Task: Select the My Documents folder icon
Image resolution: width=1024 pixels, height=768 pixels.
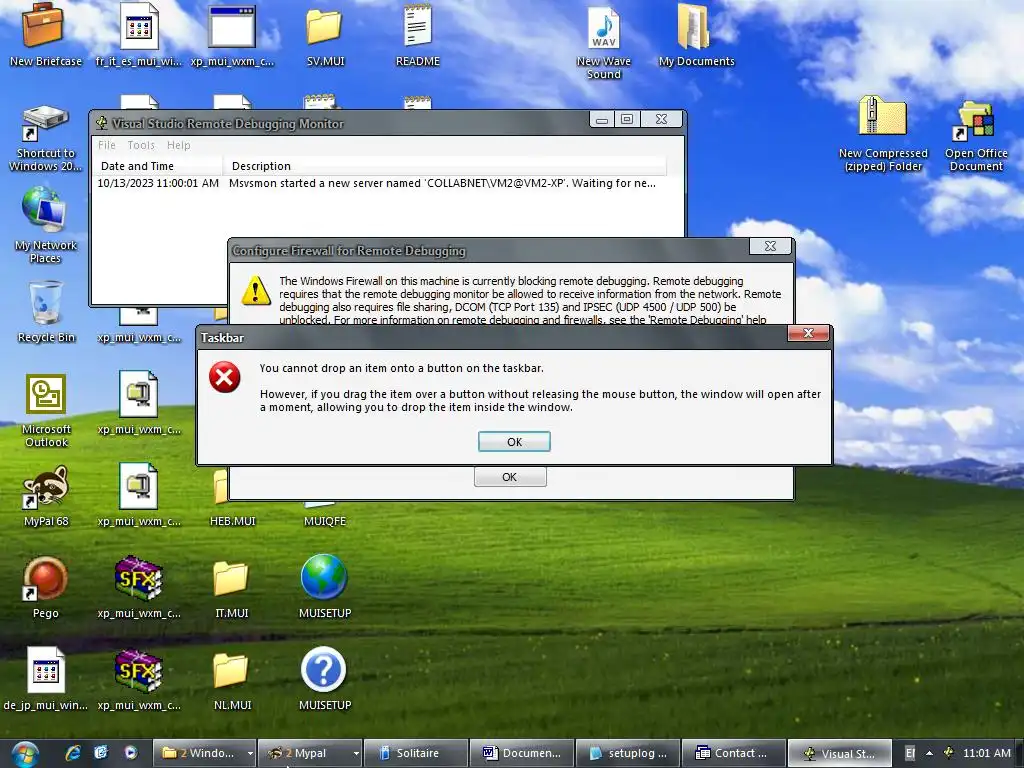Action: pos(697,36)
